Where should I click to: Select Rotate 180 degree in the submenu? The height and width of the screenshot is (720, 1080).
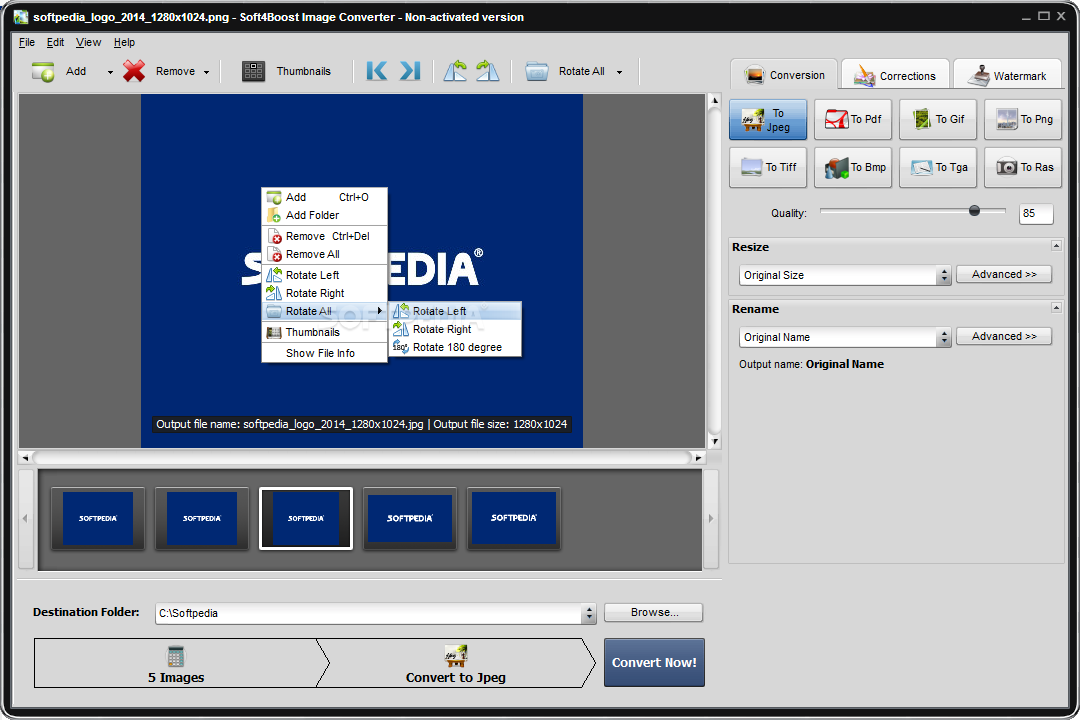[x=455, y=347]
